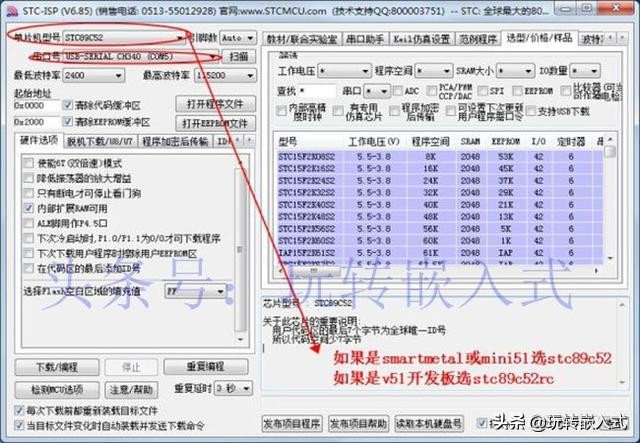This screenshot has height=443, width=640.
Task: Open the 串口 filter dropdown
Action: click(377, 91)
